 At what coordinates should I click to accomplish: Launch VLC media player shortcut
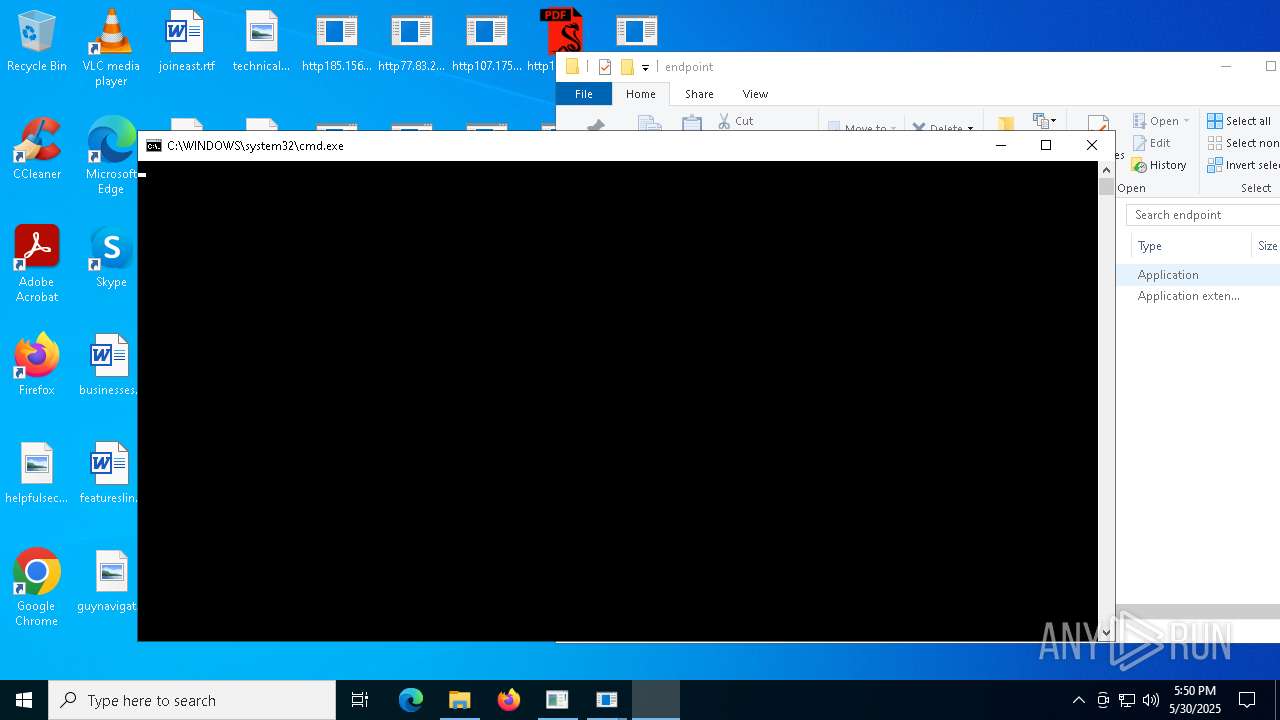pos(111,48)
